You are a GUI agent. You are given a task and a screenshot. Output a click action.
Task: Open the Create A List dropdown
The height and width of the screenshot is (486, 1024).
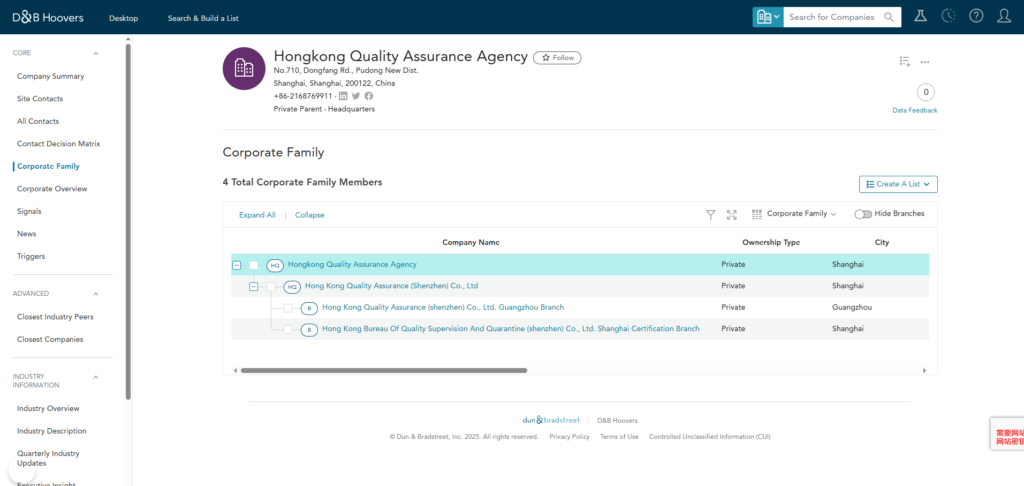click(x=898, y=184)
